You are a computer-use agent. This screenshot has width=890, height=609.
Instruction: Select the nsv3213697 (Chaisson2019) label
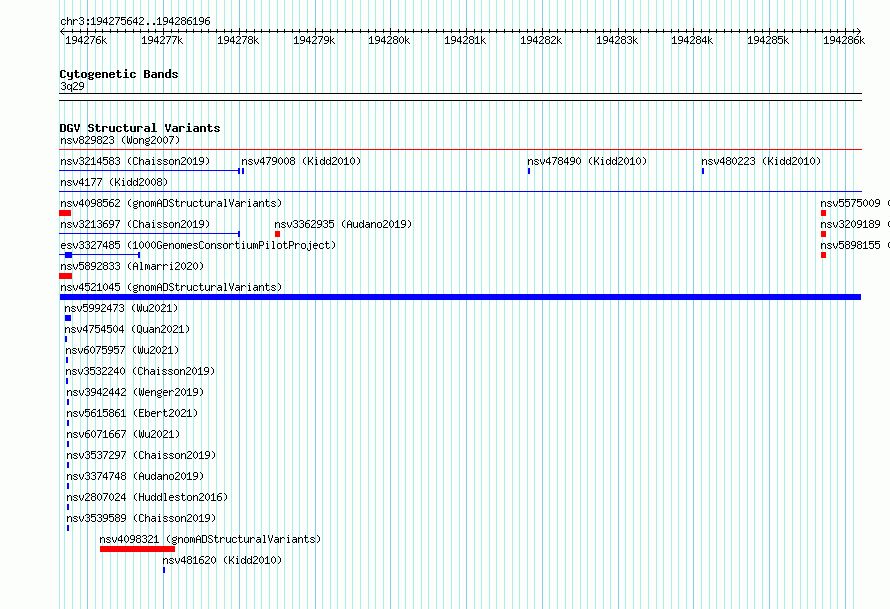point(135,224)
